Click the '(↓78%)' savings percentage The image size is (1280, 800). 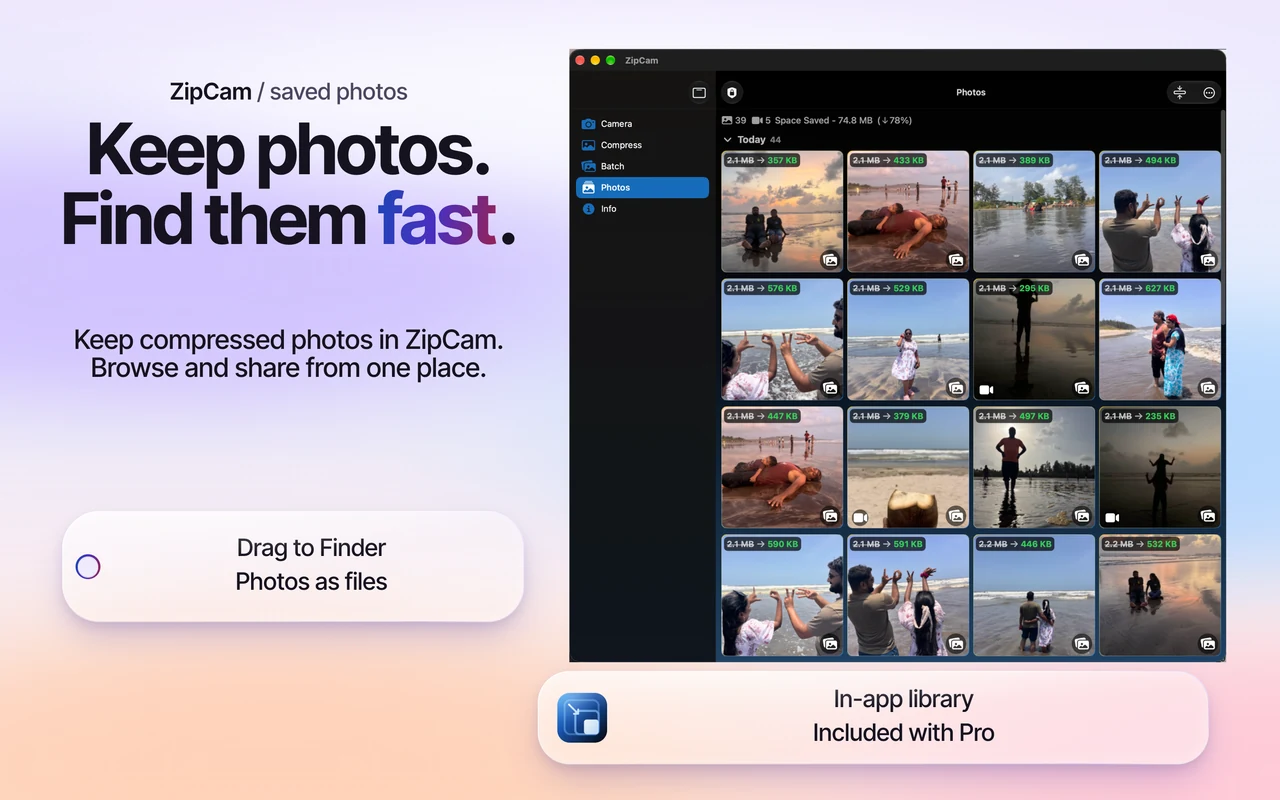895,120
